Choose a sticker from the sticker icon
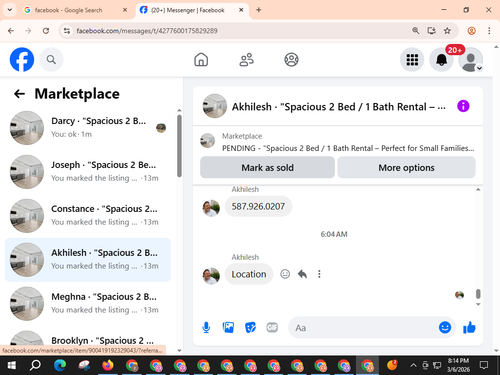Viewport: 500px width, 375px height. [x=250, y=328]
